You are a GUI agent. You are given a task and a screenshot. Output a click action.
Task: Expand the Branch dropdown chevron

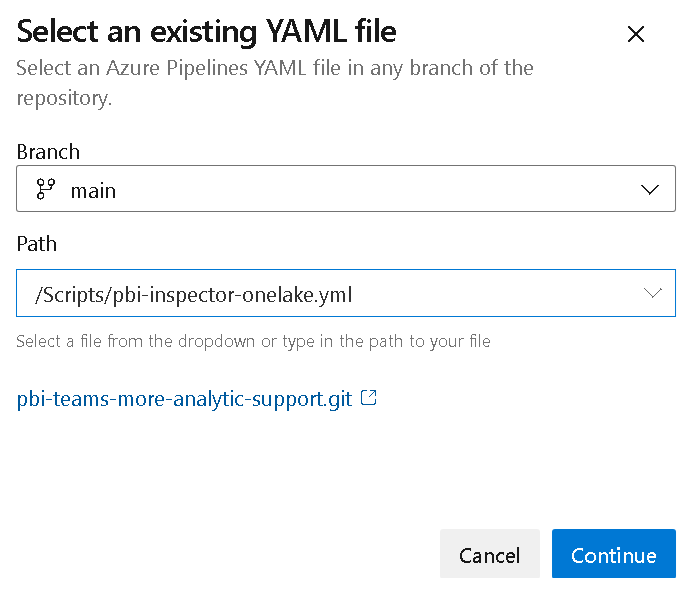tap(650, 190)
